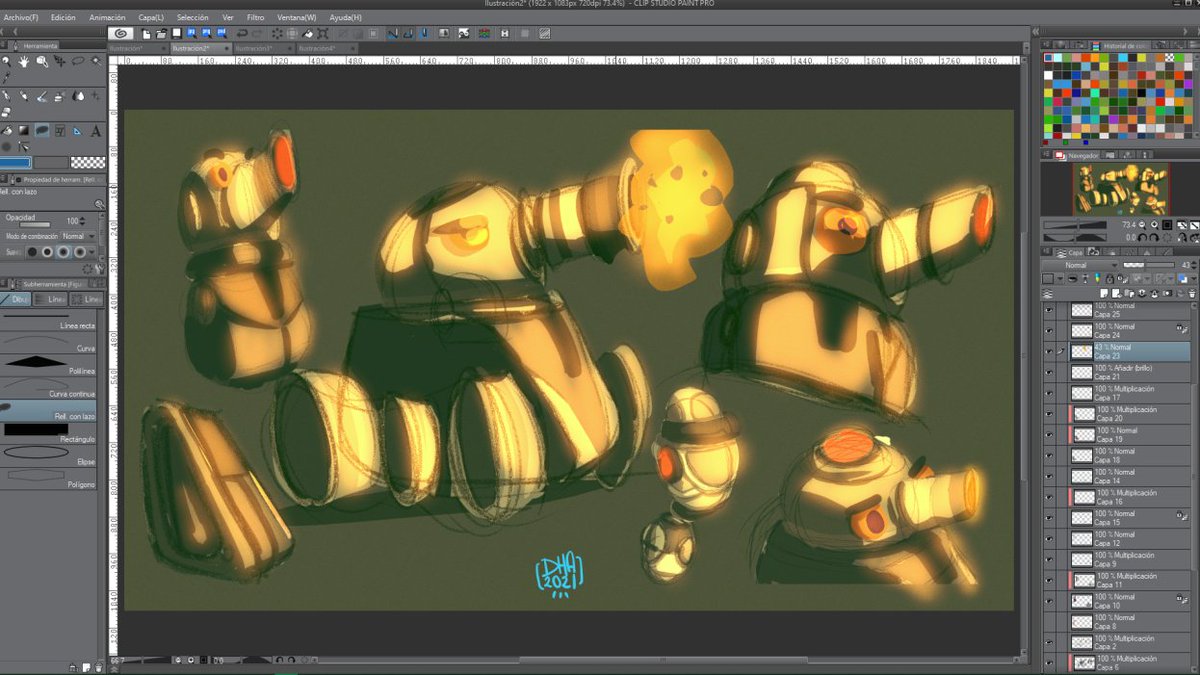
Task: Click the Redo arrow
Action: click(x=257, y=35)
